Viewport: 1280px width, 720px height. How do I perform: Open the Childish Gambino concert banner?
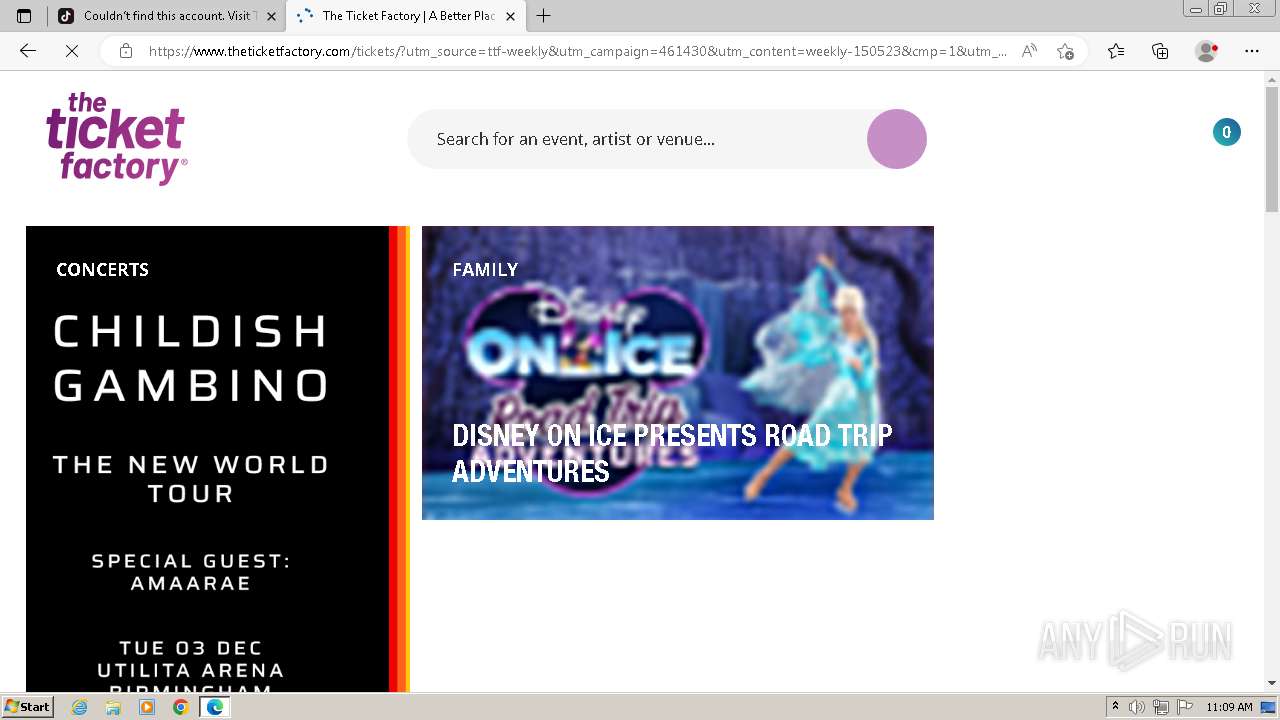pos(217,459)
